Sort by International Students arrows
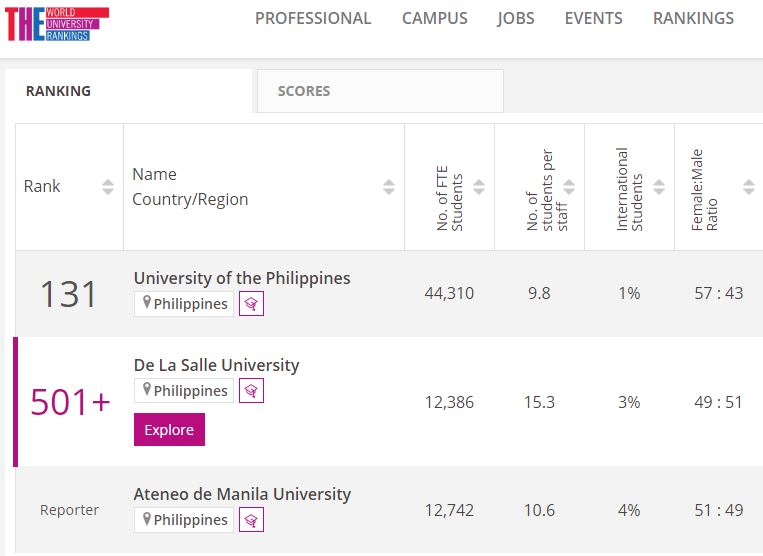 pyautogui.click(x=659, y=187)
